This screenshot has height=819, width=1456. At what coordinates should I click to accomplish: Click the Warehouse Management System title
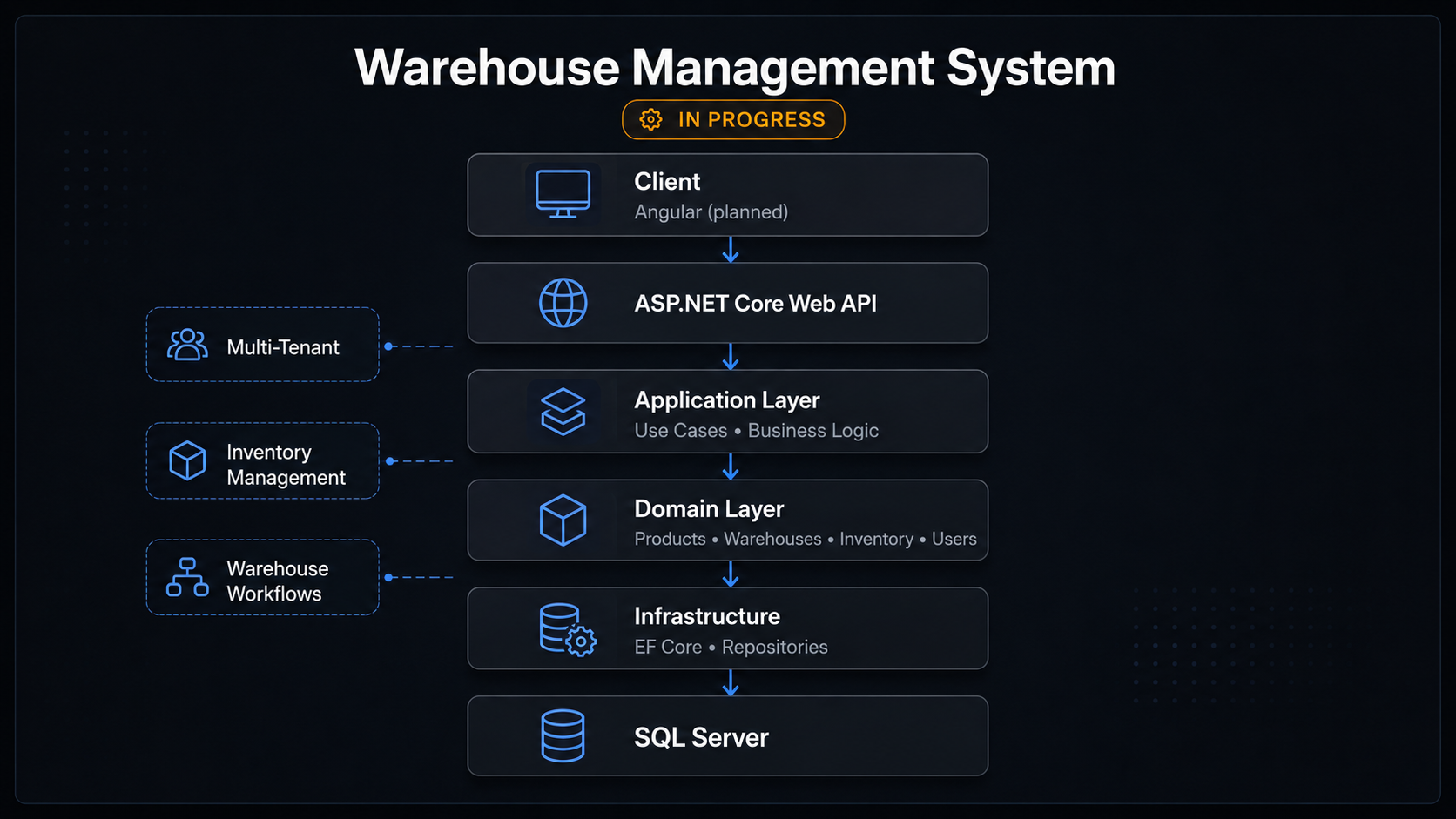point(735,68)
